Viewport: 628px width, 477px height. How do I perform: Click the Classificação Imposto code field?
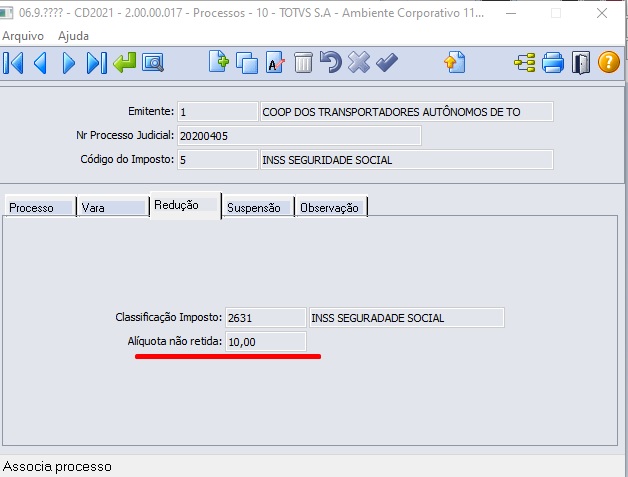click(x=266, y=318)
